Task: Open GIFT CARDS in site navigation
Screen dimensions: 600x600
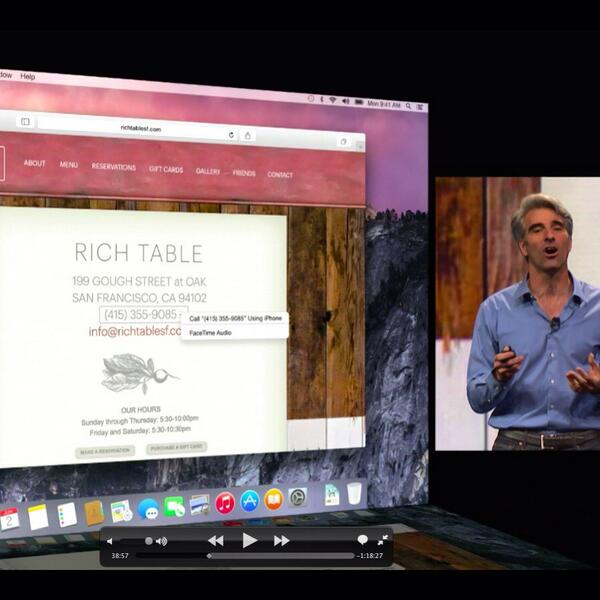Action: point(166,169)
